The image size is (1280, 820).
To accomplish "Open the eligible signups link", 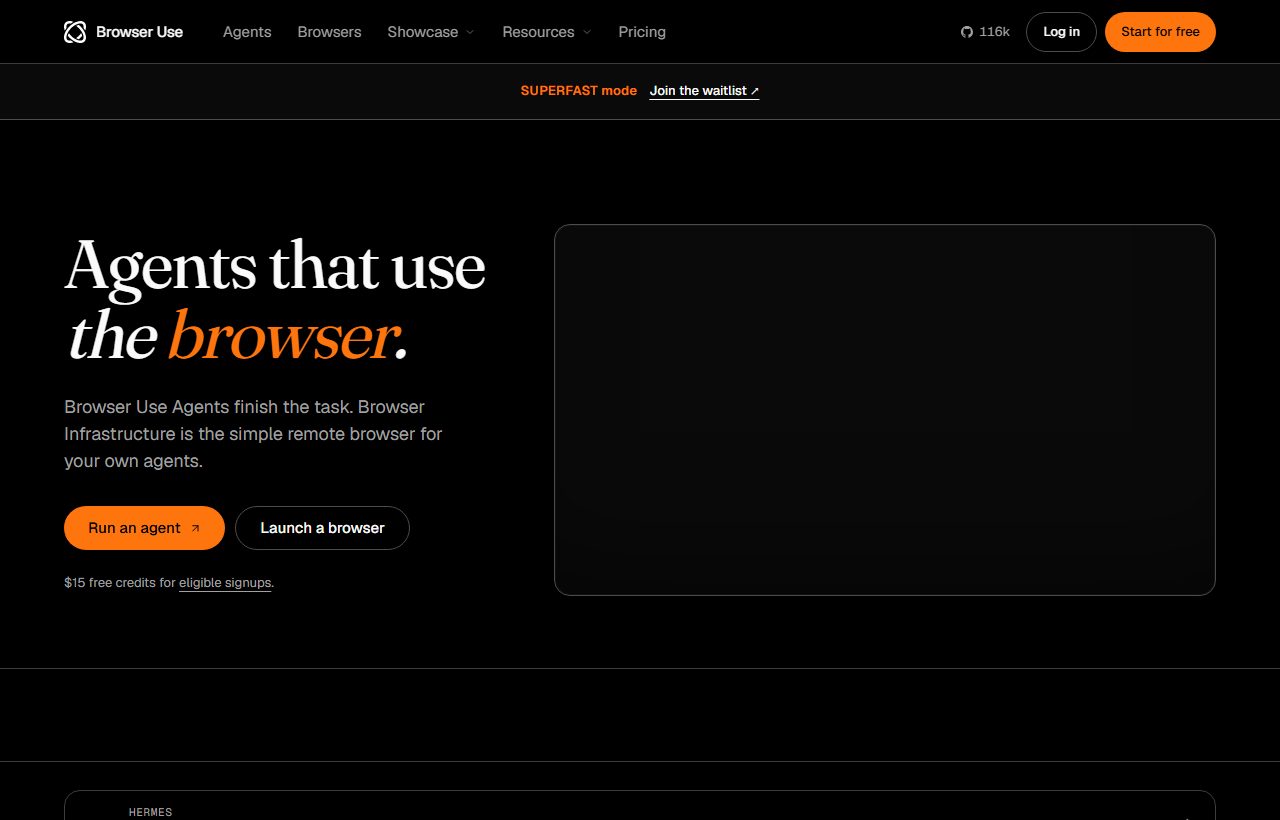I will pos(225,582).
